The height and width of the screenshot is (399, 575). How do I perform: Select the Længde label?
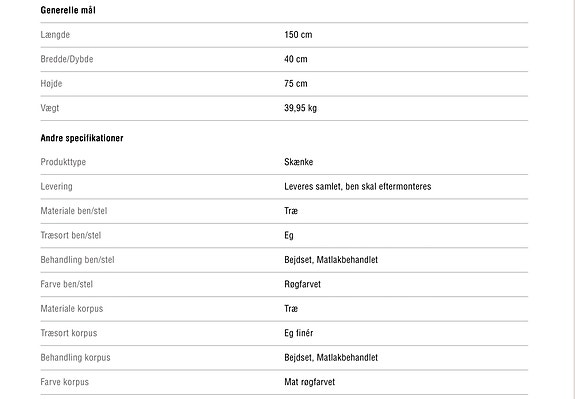(55, 35)
